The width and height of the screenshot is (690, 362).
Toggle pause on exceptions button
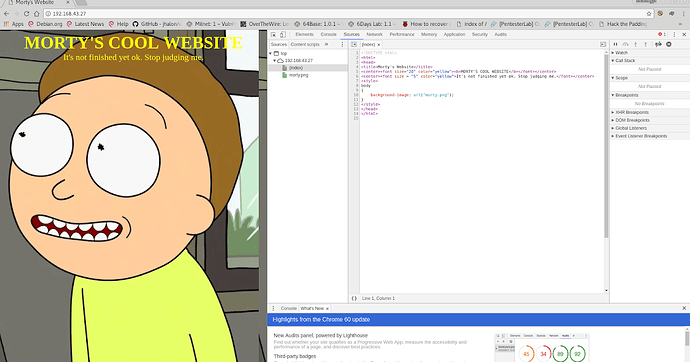click(x=669, y=44)
